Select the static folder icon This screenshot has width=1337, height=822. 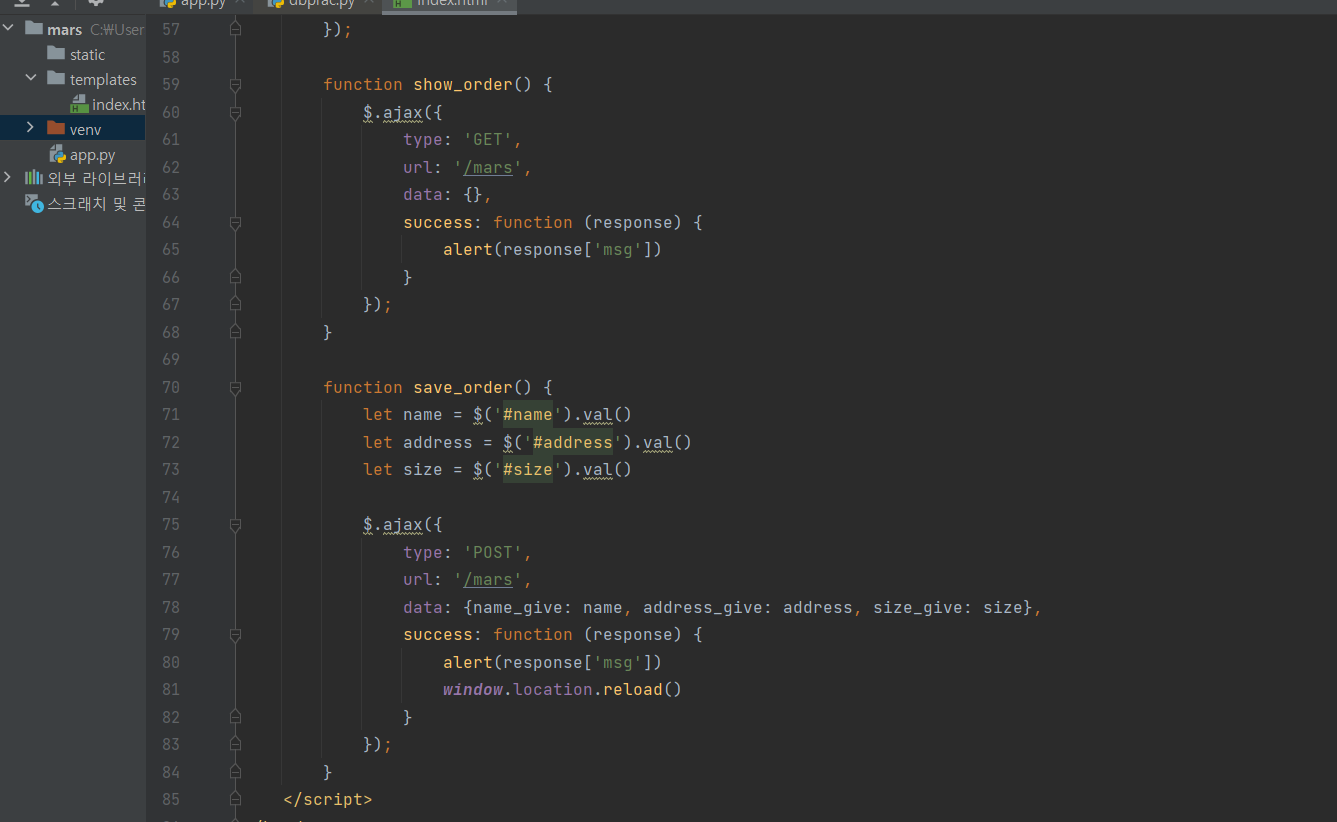[56, 54]
